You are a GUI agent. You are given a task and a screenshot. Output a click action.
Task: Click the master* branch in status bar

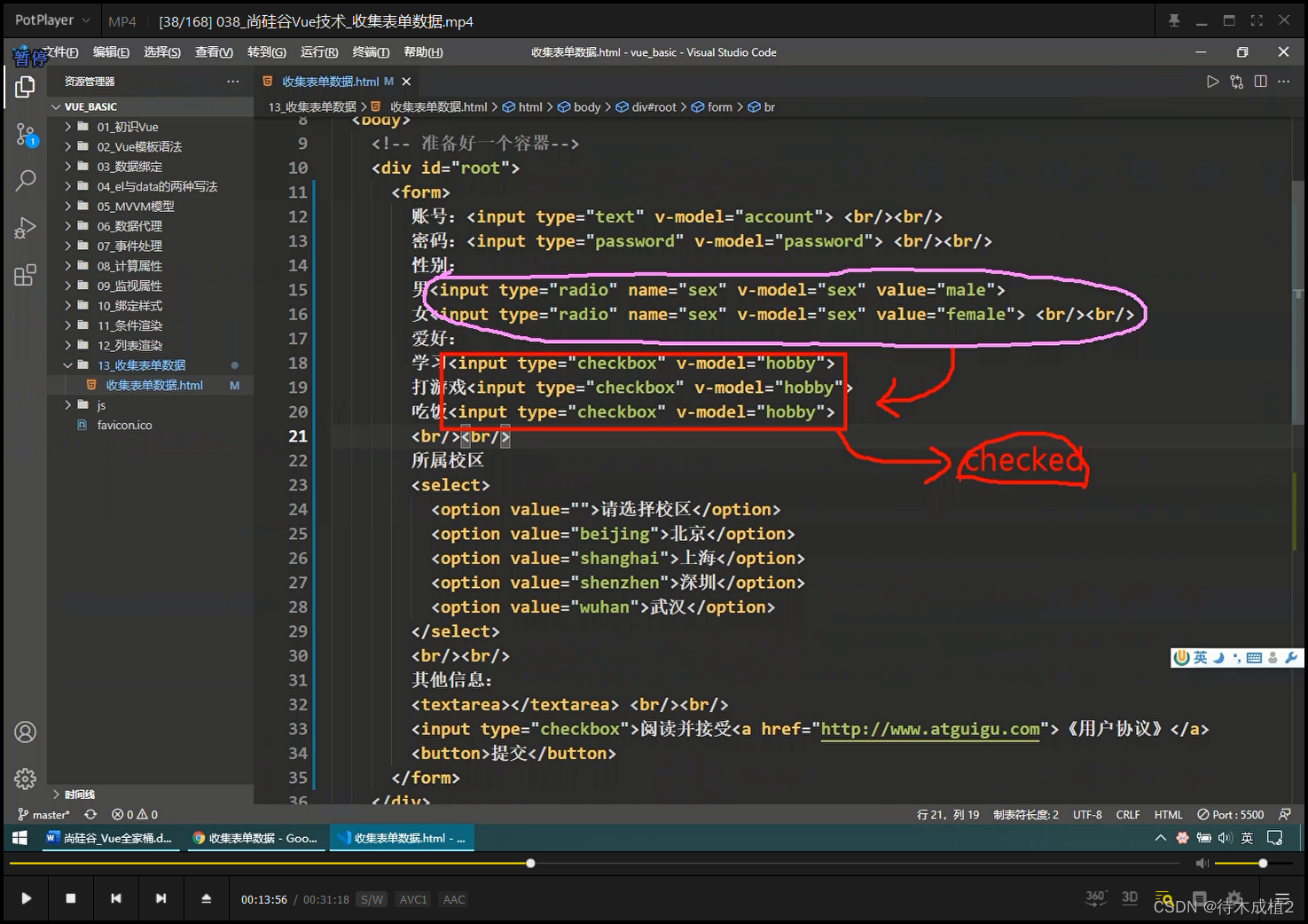pos(43,814)
